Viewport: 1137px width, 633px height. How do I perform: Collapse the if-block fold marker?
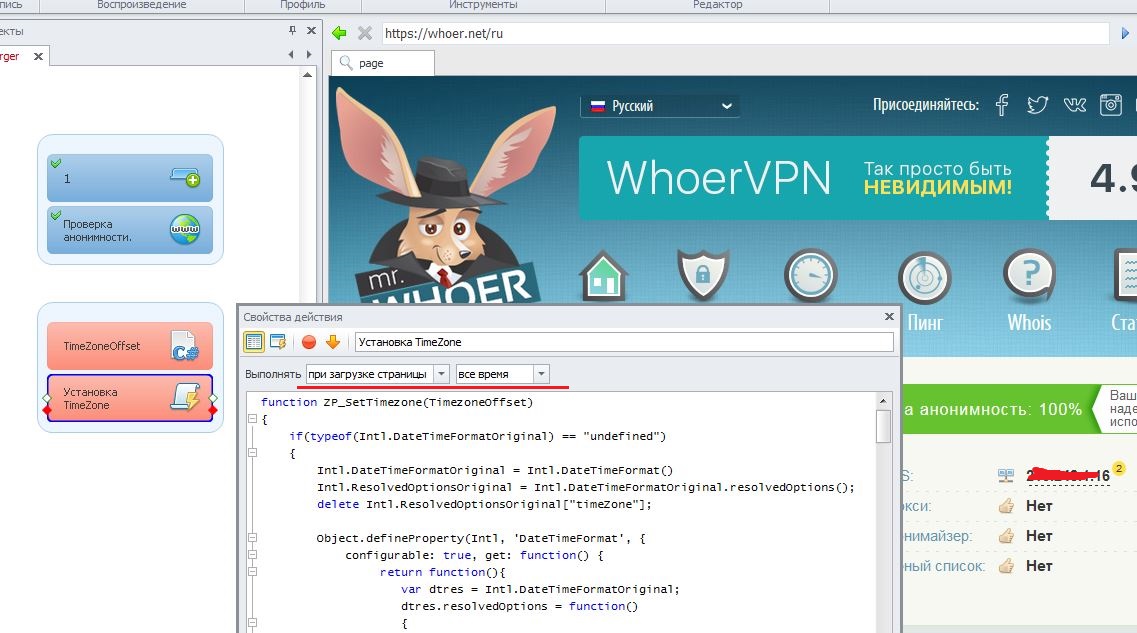click(252, 452)
